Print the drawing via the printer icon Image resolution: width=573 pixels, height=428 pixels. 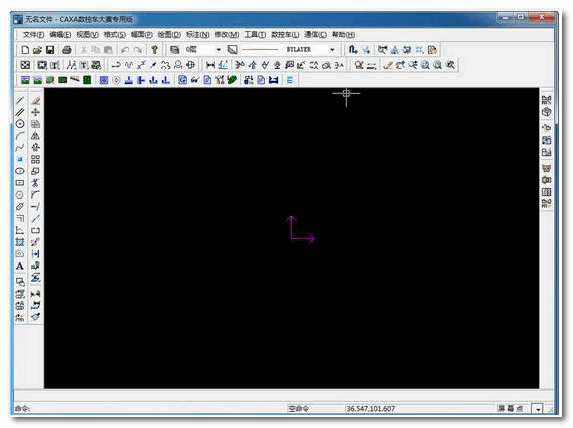tap(67, 50)
